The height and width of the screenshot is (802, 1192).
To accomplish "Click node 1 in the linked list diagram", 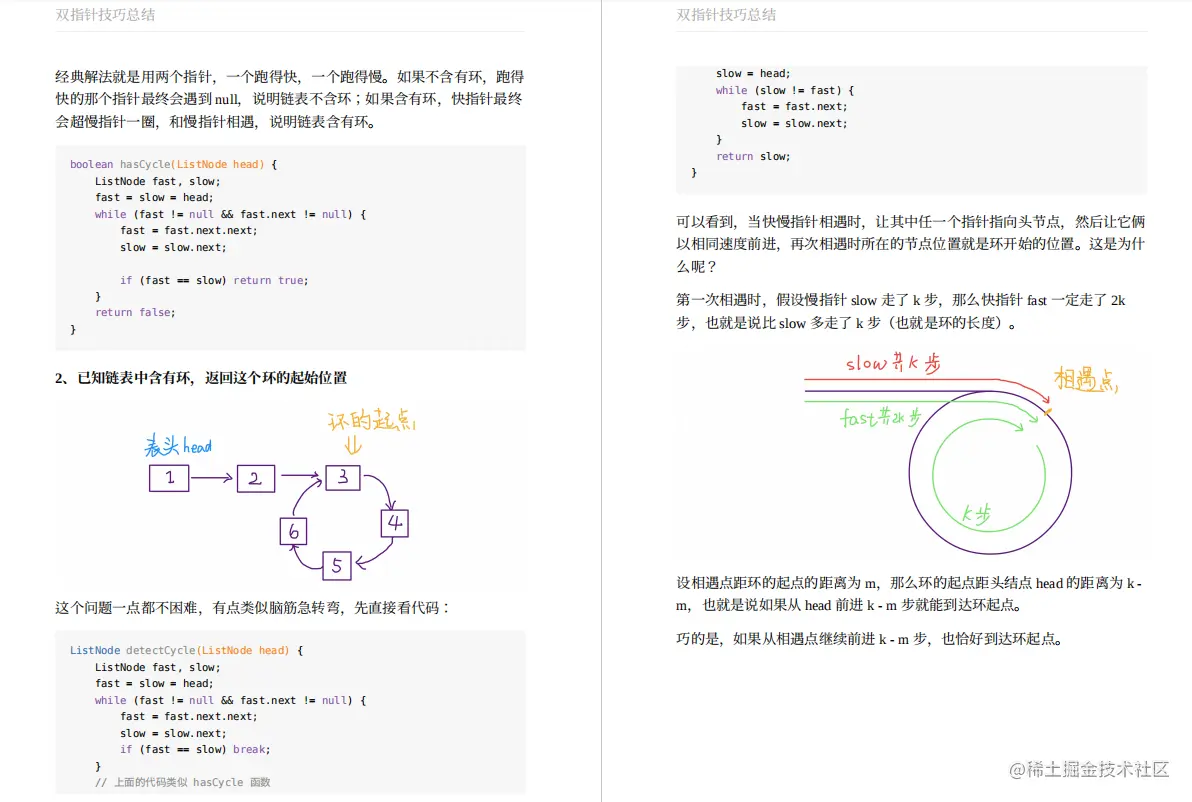I will point(169,478).
